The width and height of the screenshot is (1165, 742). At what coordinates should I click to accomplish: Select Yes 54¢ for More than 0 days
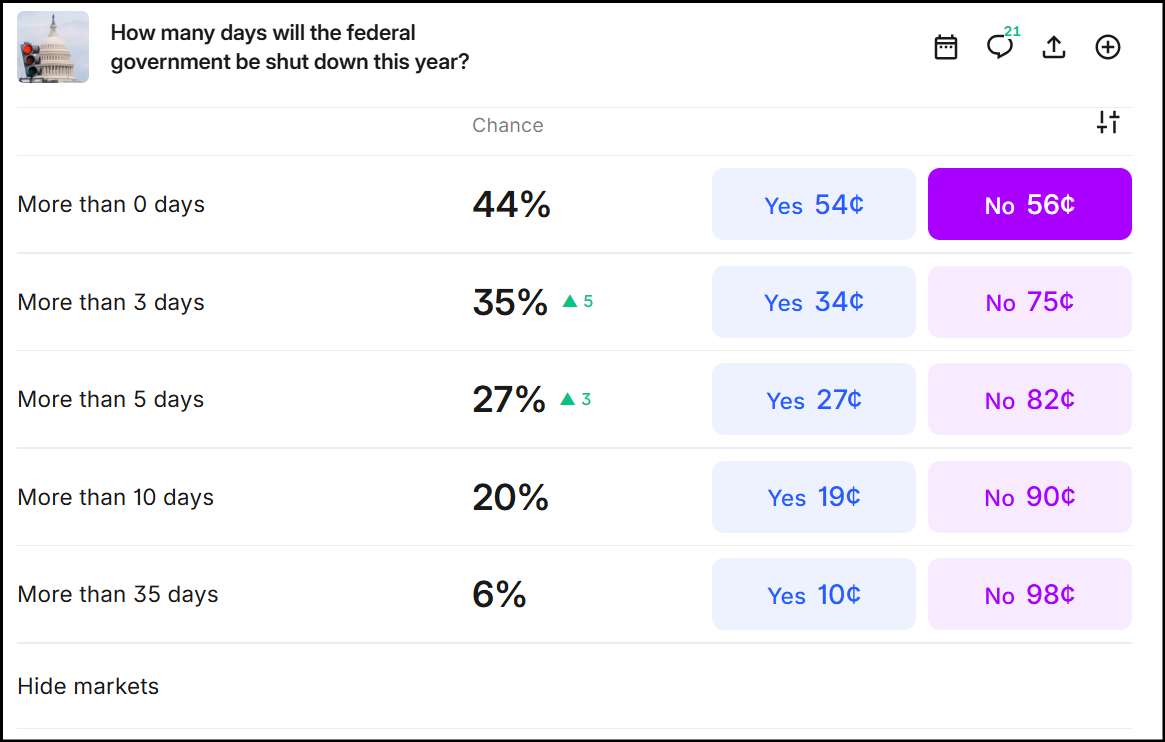(813, 204)
